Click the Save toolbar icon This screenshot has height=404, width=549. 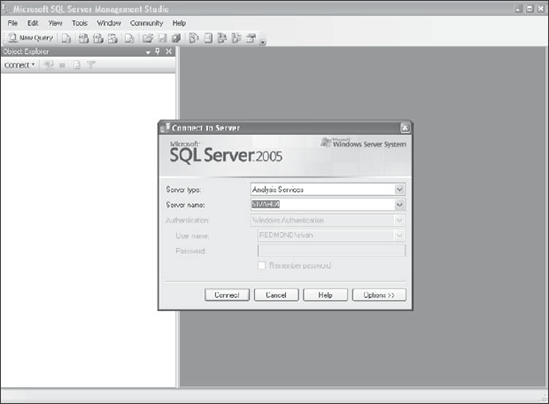[x=162, y=38]
